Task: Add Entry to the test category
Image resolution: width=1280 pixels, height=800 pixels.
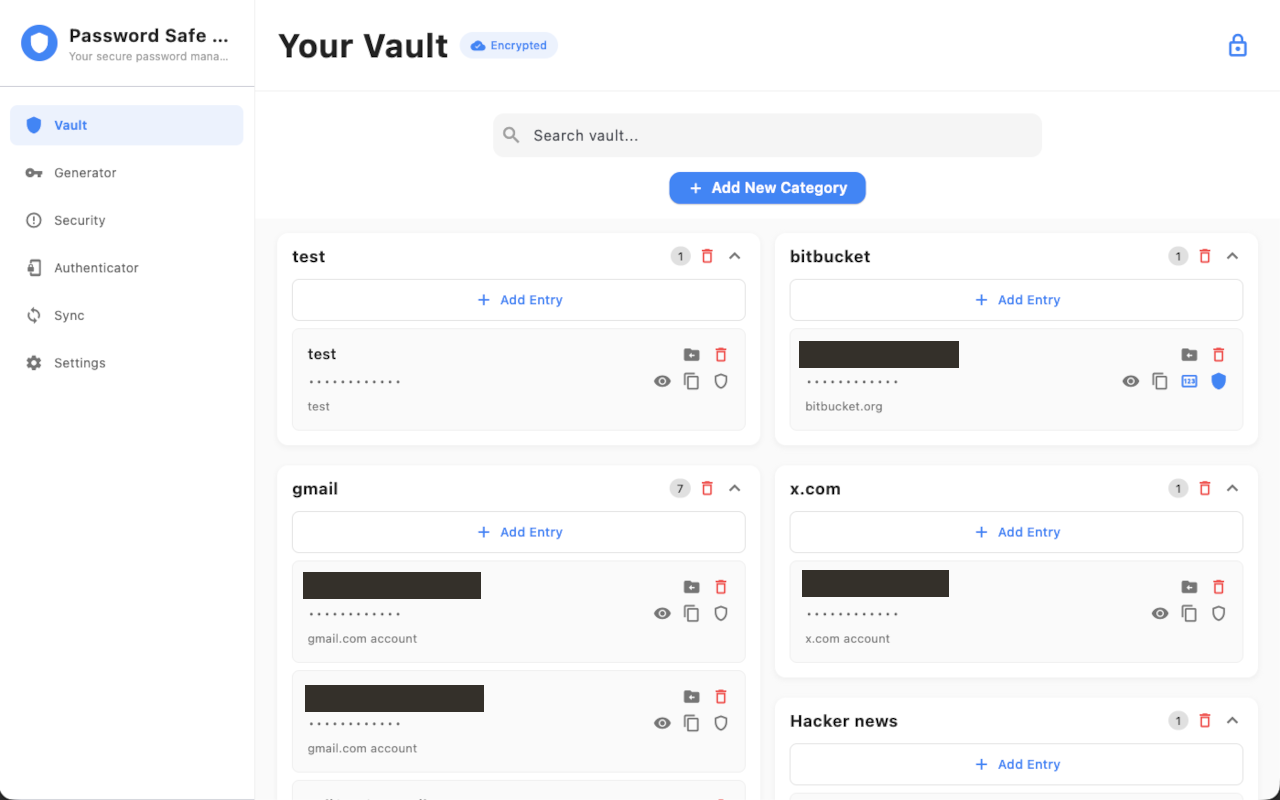Action: (519, 300)
